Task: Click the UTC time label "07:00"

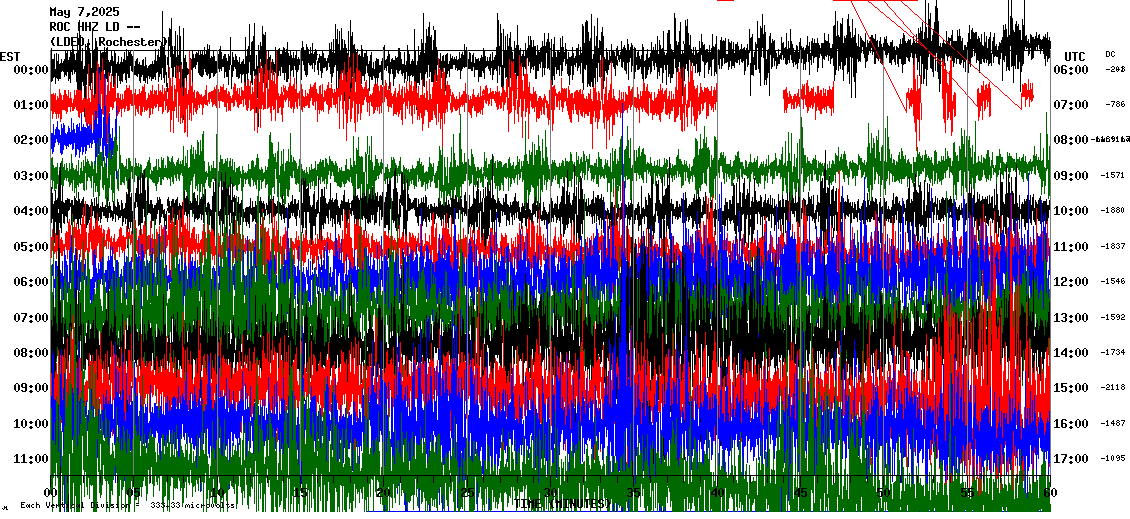Action: [1071, 105]
